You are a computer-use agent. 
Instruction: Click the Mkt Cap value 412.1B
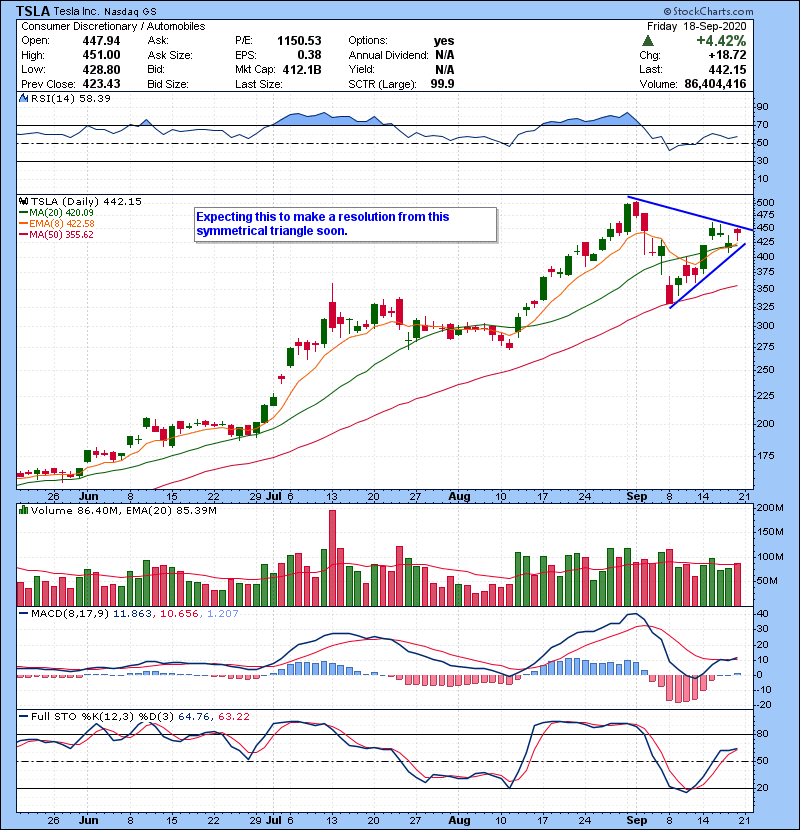(302, 69)
